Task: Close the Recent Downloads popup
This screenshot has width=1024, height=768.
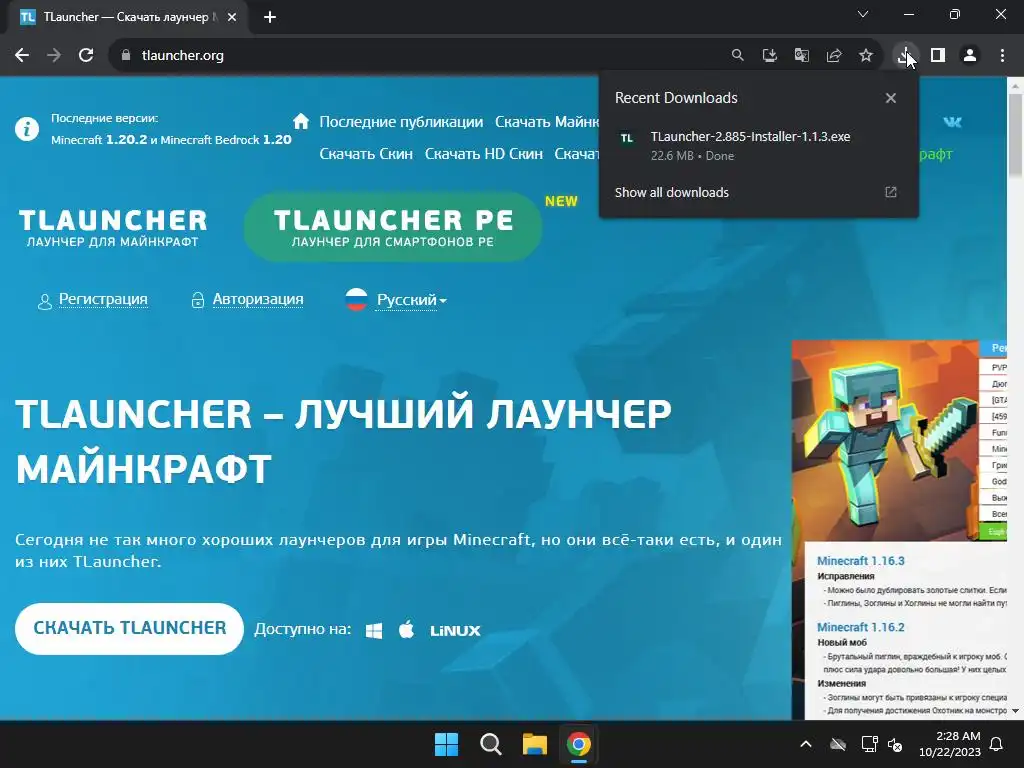Action: [891, 98]
